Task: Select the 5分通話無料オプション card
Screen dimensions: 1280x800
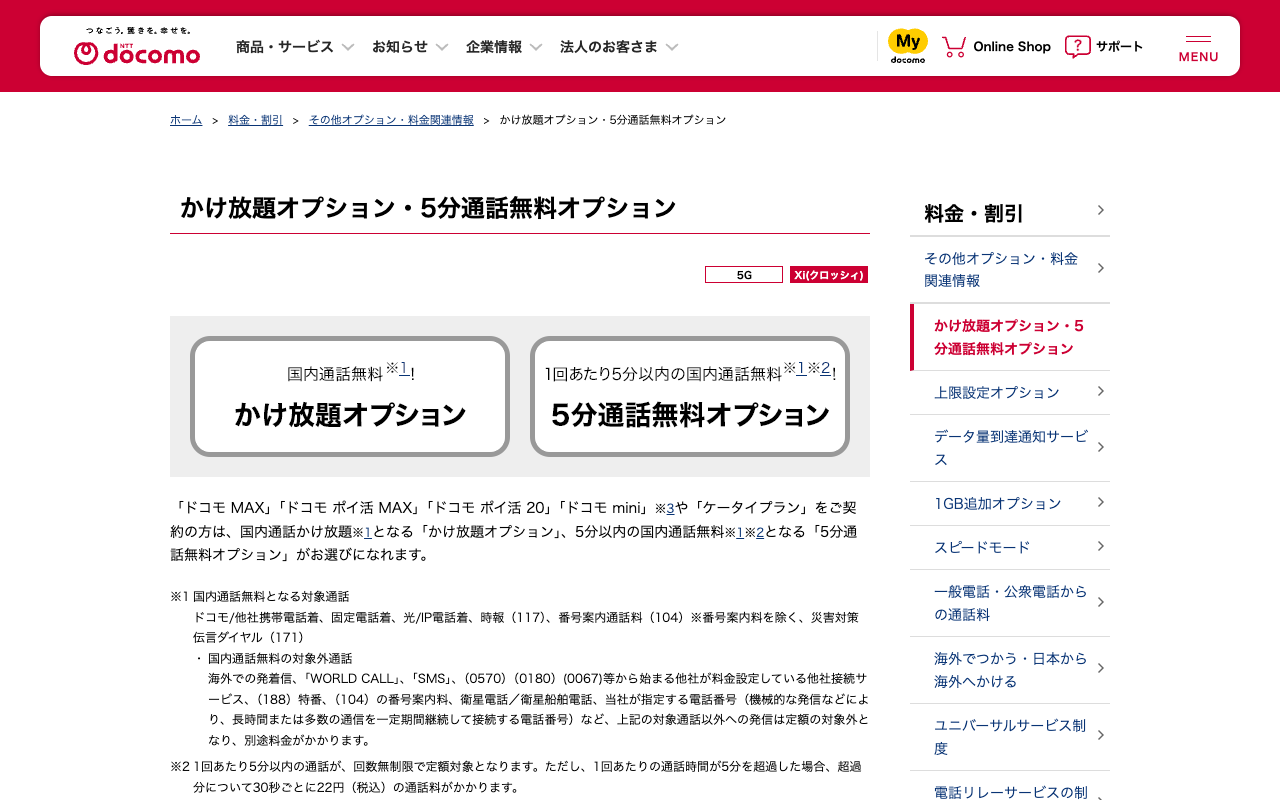Action: (x=690, y=396)
